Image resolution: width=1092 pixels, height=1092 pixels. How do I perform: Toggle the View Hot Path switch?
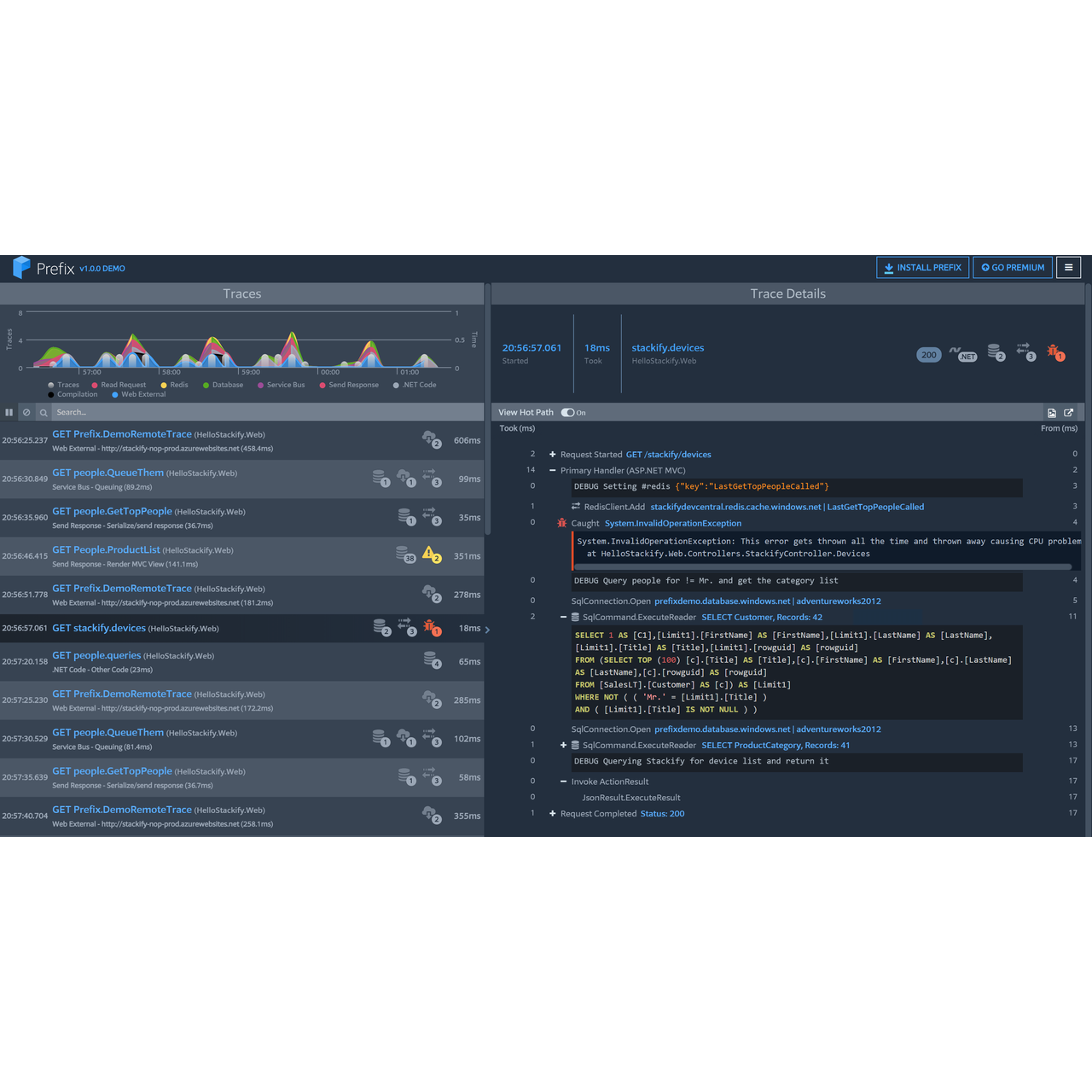[567, 413]
